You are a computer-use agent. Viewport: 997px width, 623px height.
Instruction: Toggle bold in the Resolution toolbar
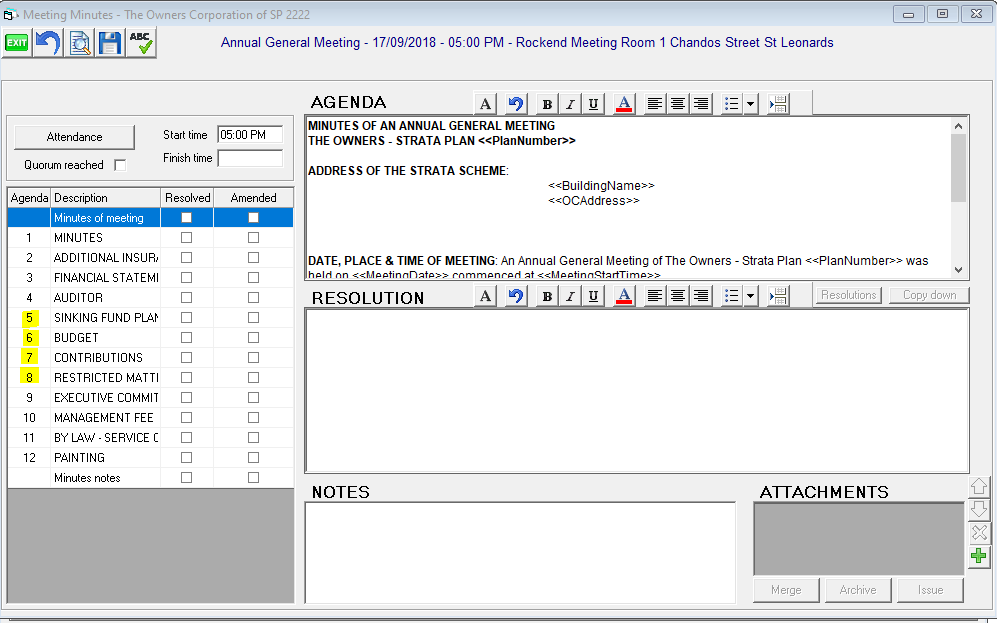(547, 296)
